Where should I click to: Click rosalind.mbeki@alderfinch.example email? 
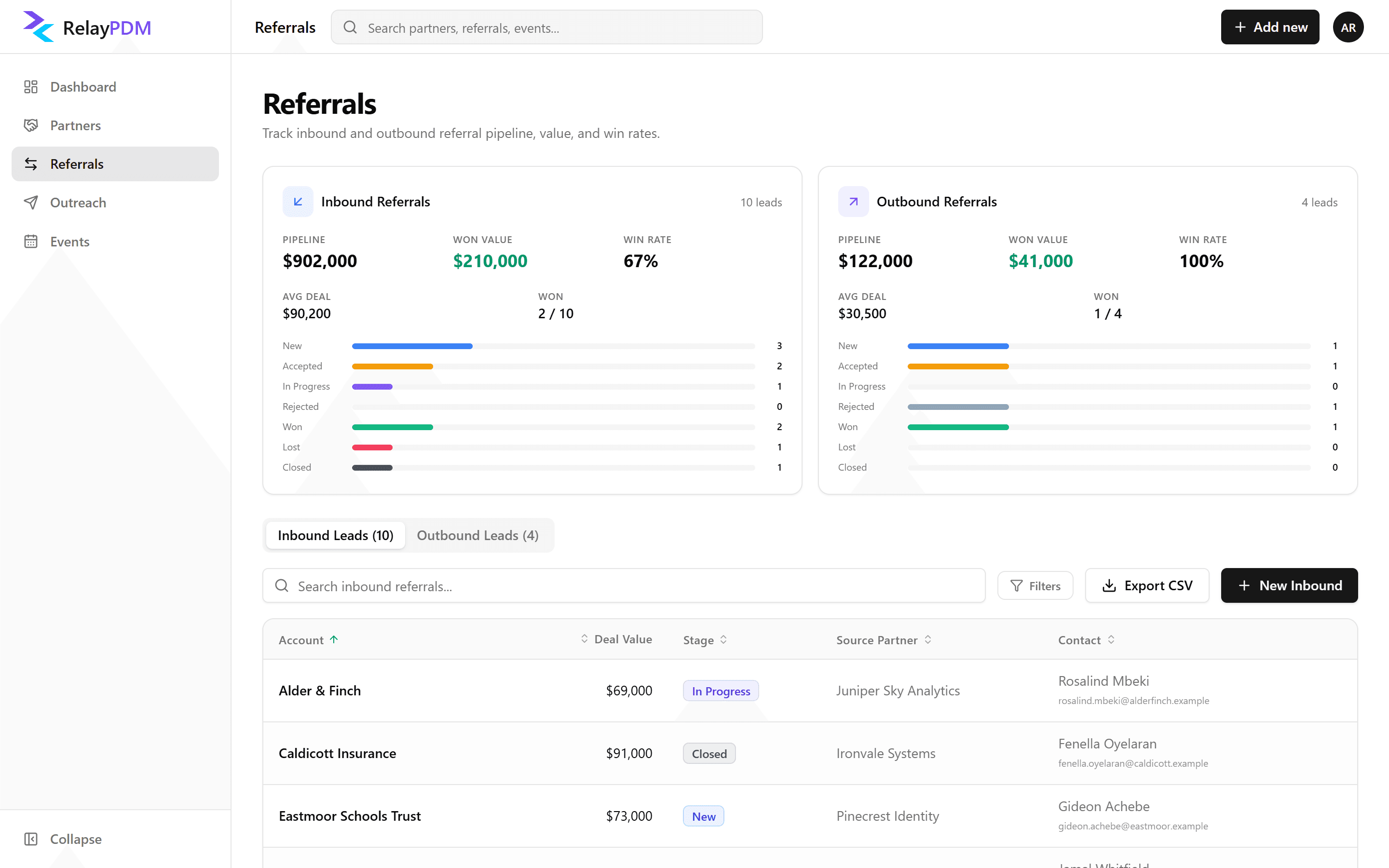1133,700
